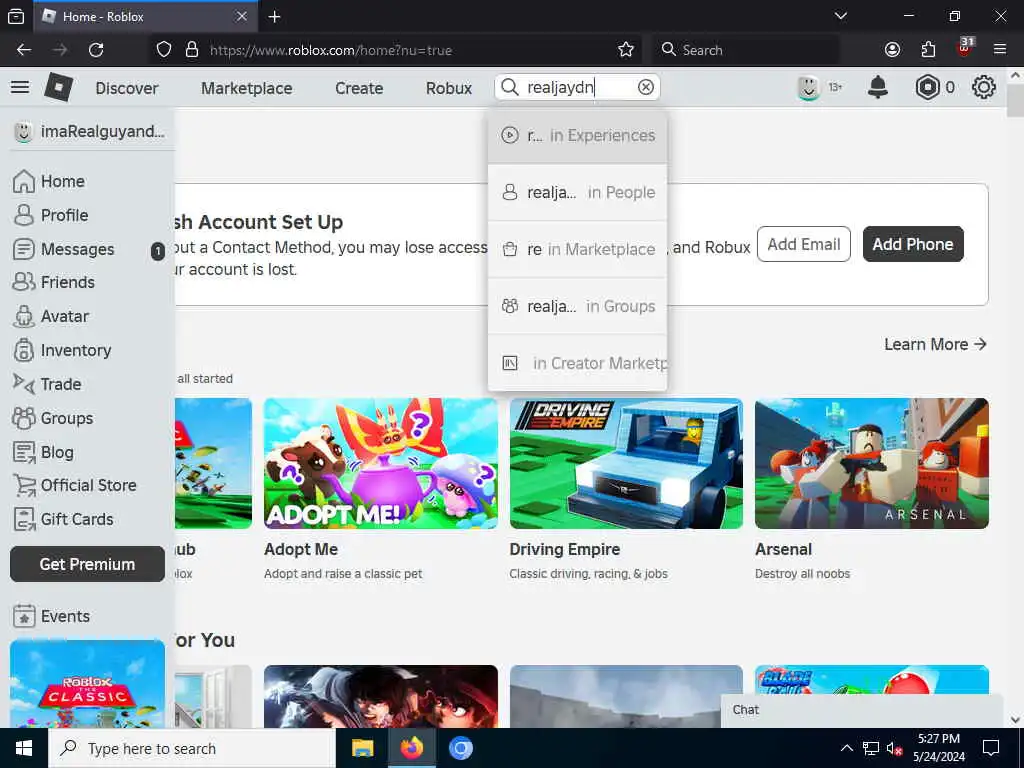Click the Firefox Search box
This screenshot has width=1024, height=768.
(x=745, y=50)
